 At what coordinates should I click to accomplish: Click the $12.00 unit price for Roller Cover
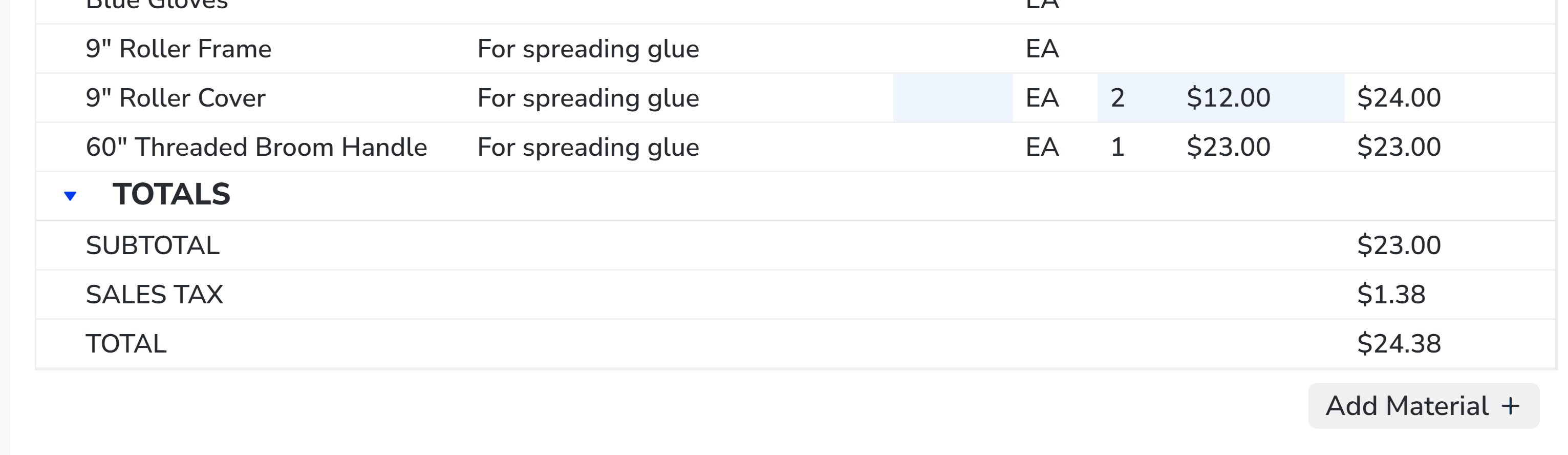[1227, 97]
